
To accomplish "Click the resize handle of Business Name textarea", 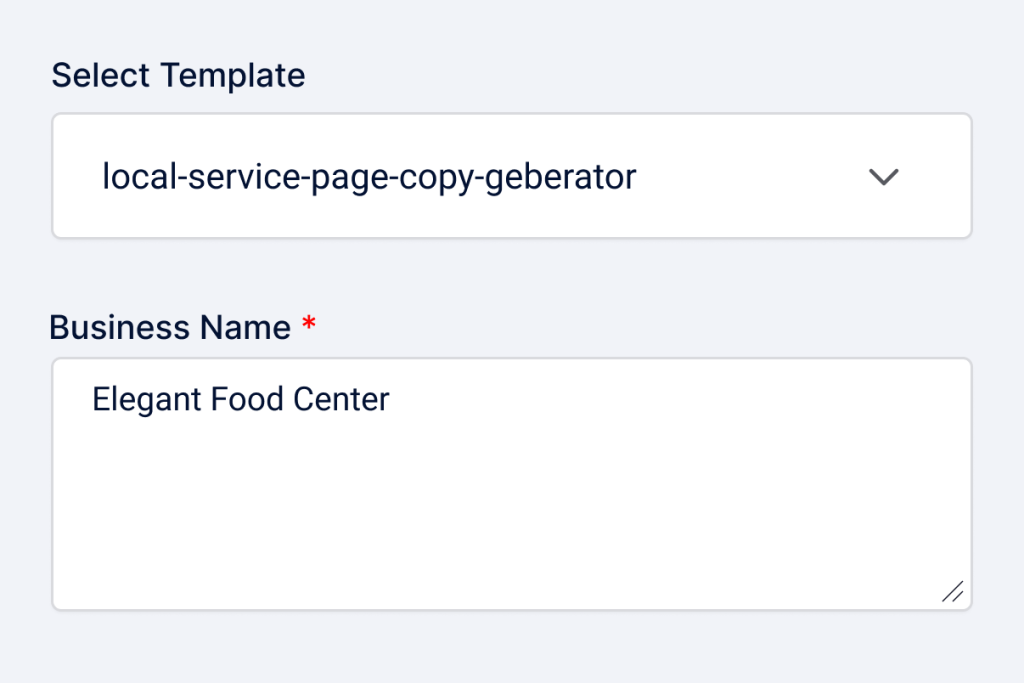I will click(953, 591).
